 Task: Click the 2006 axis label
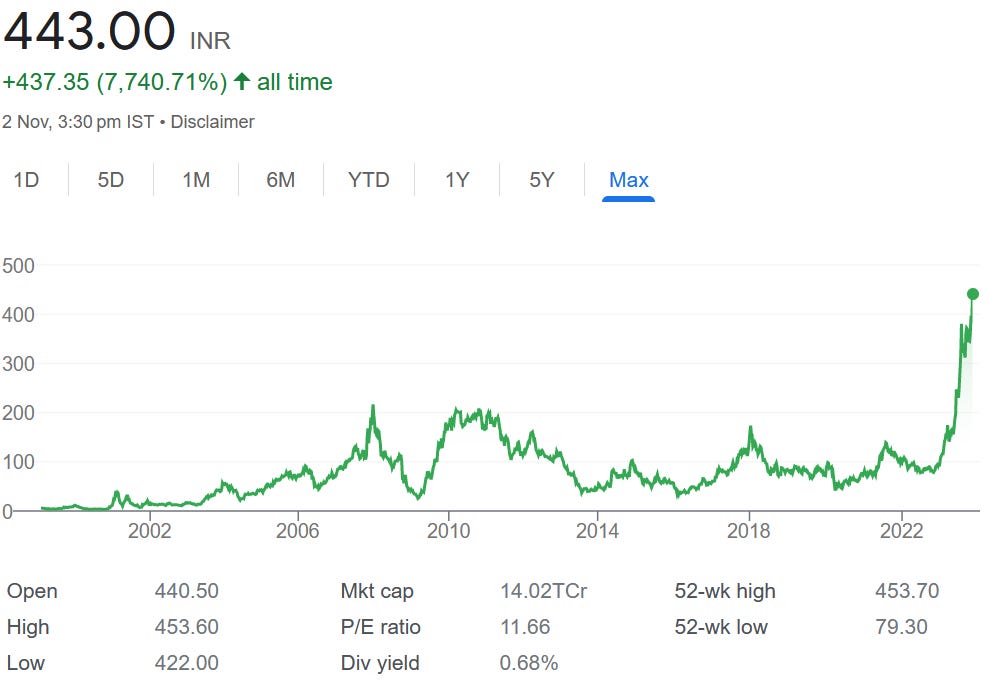click(297, 531)
